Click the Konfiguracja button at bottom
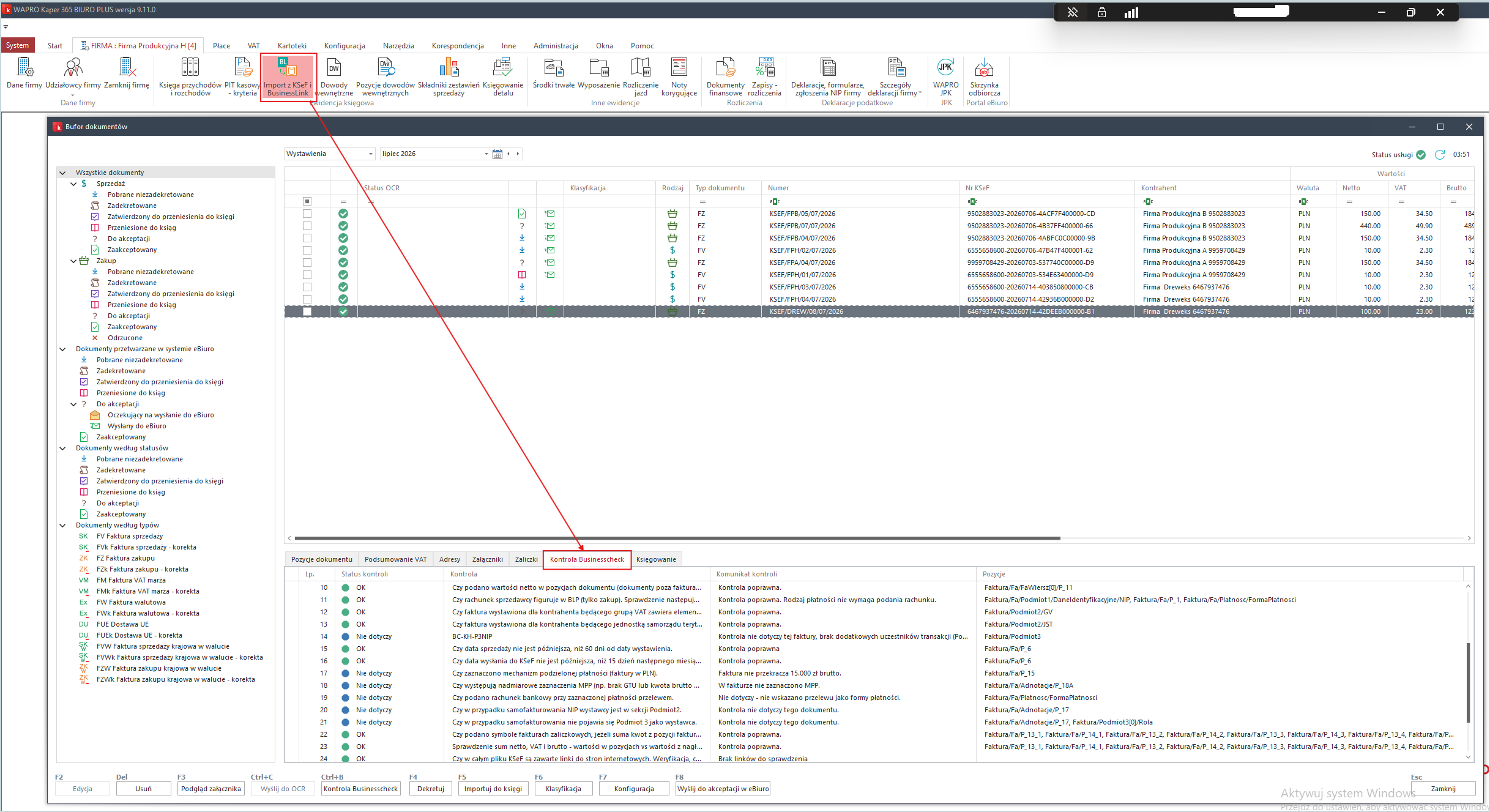Screen dimensions: 1490x812 pyautogui.click(x=634, y=789)
